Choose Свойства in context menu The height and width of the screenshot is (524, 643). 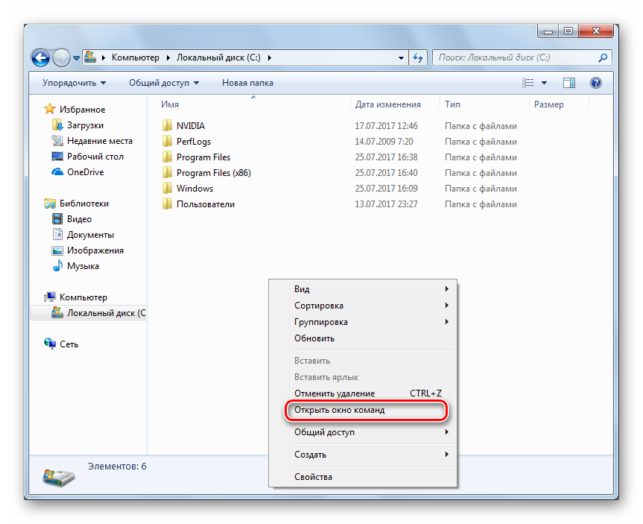coord(363,477)
